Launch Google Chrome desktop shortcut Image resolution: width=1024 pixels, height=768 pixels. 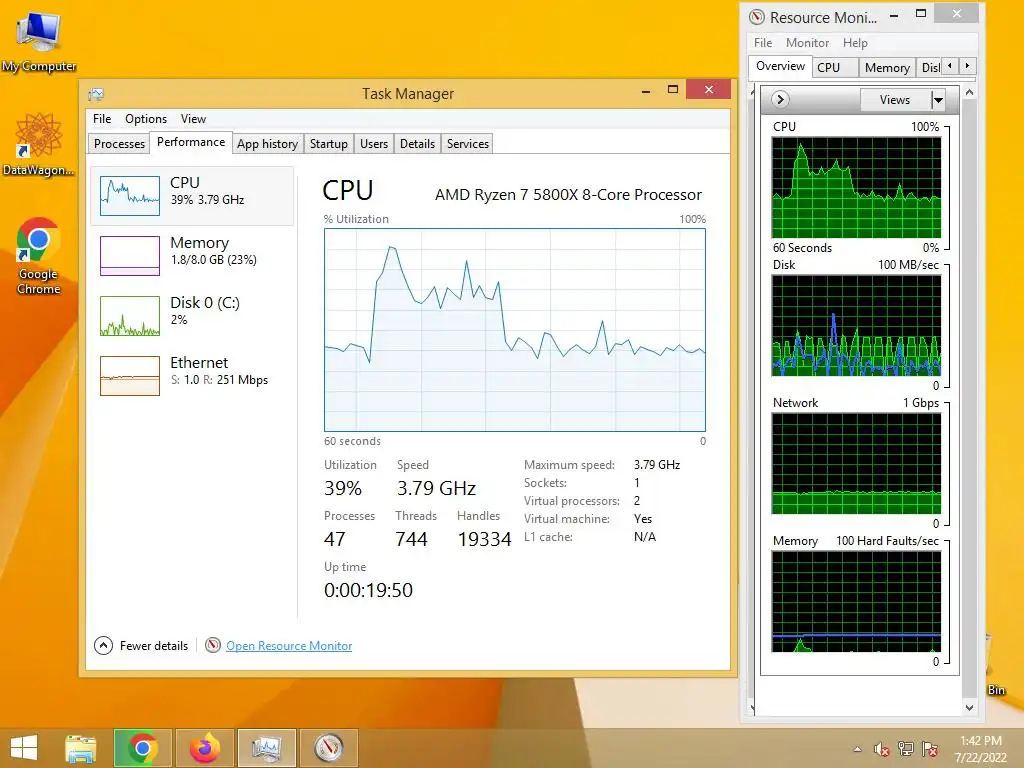(39, 256)
